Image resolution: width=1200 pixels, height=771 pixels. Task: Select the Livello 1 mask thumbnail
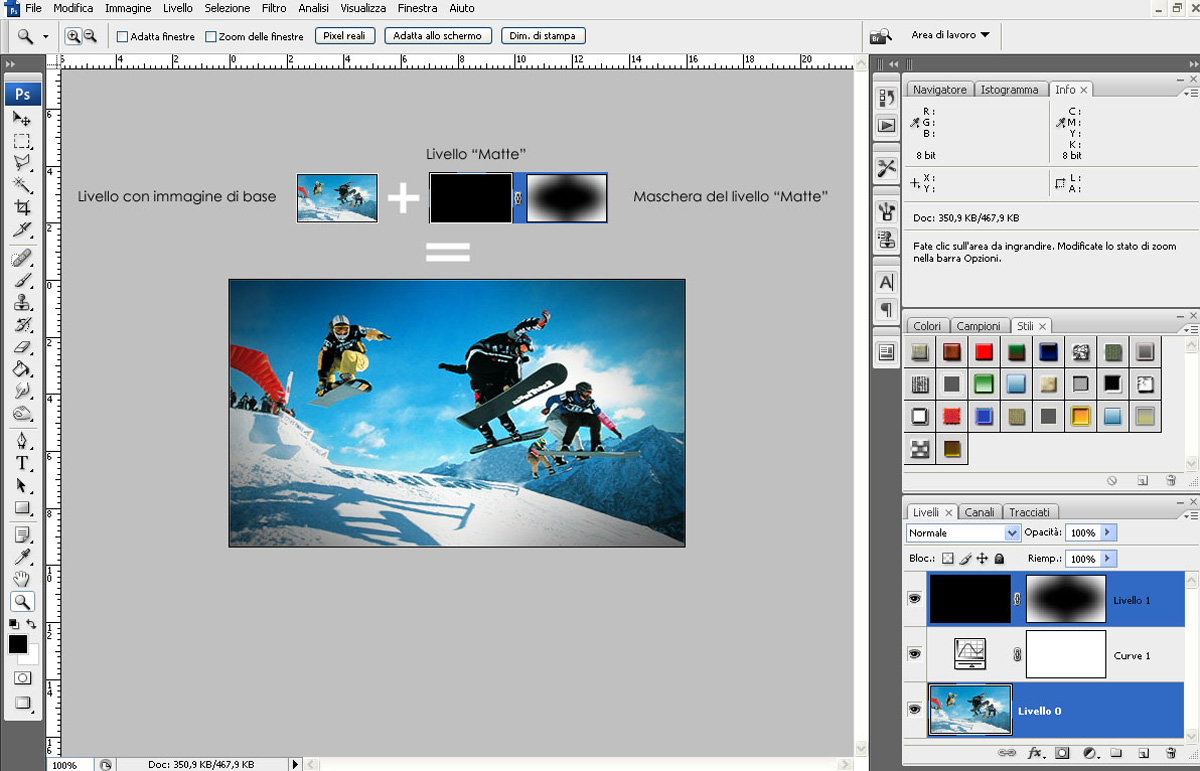1066,599
